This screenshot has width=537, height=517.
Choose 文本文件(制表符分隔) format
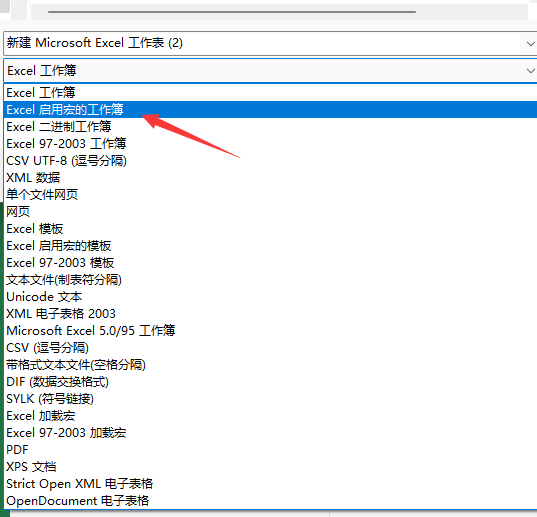271,280
